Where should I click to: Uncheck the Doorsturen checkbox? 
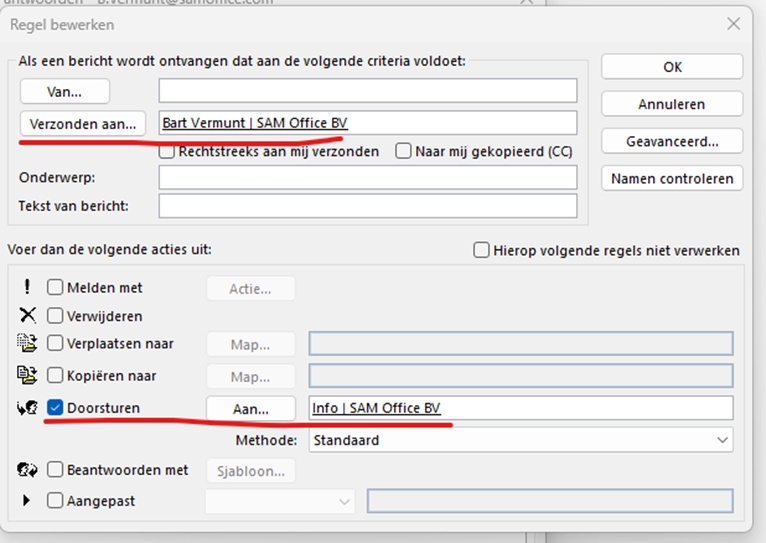click(56, 408)
